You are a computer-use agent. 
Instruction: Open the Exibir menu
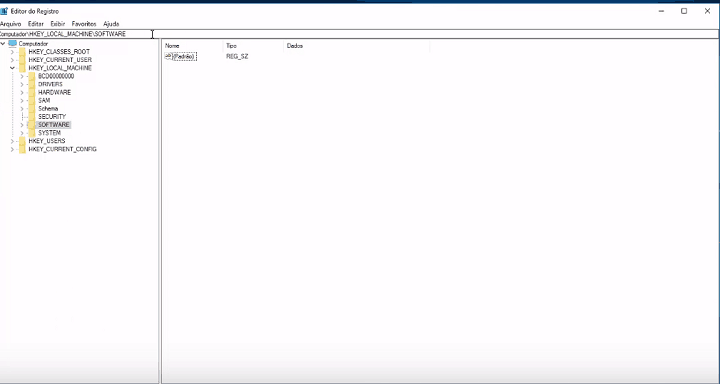(x=58, y=23)
